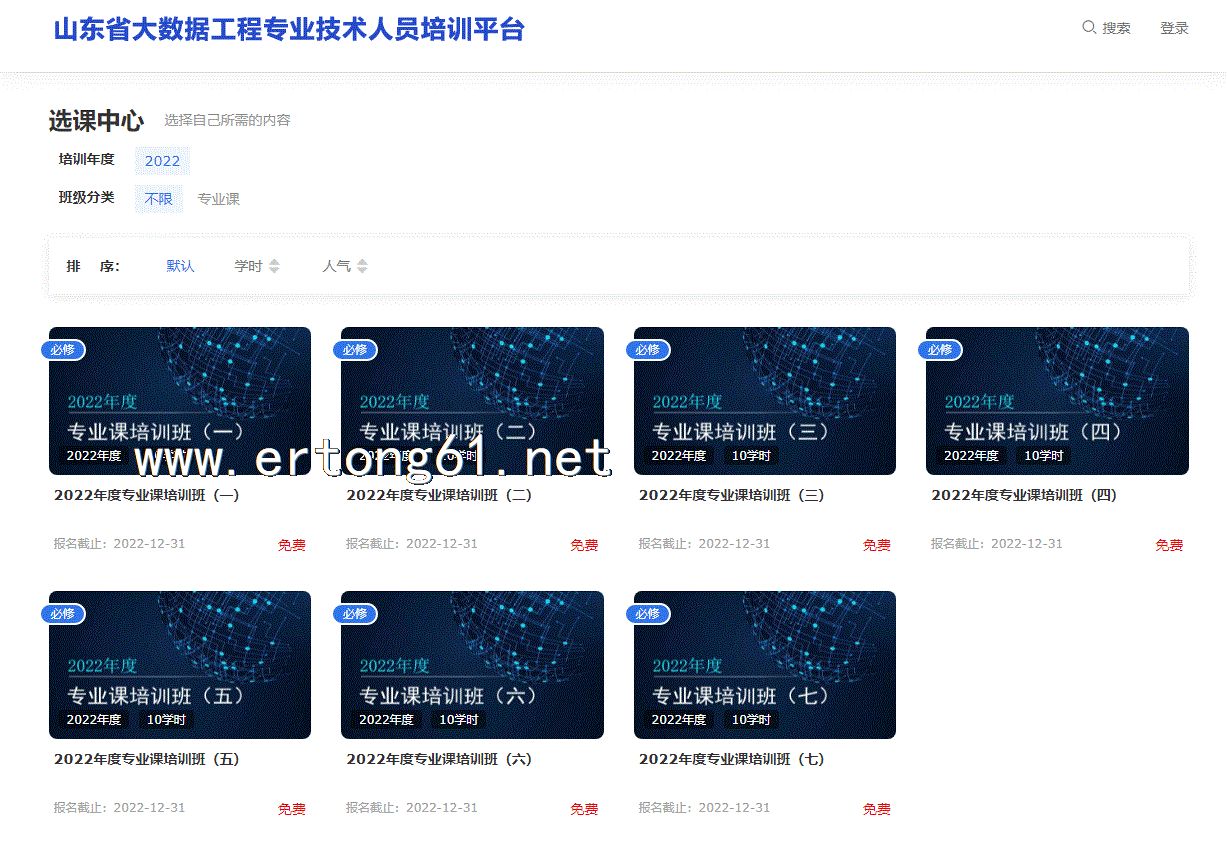Viewport: 1227px width, 847px height.
Task: Click 免费 price label of 专业课培训班（三）
Action: 876,545
